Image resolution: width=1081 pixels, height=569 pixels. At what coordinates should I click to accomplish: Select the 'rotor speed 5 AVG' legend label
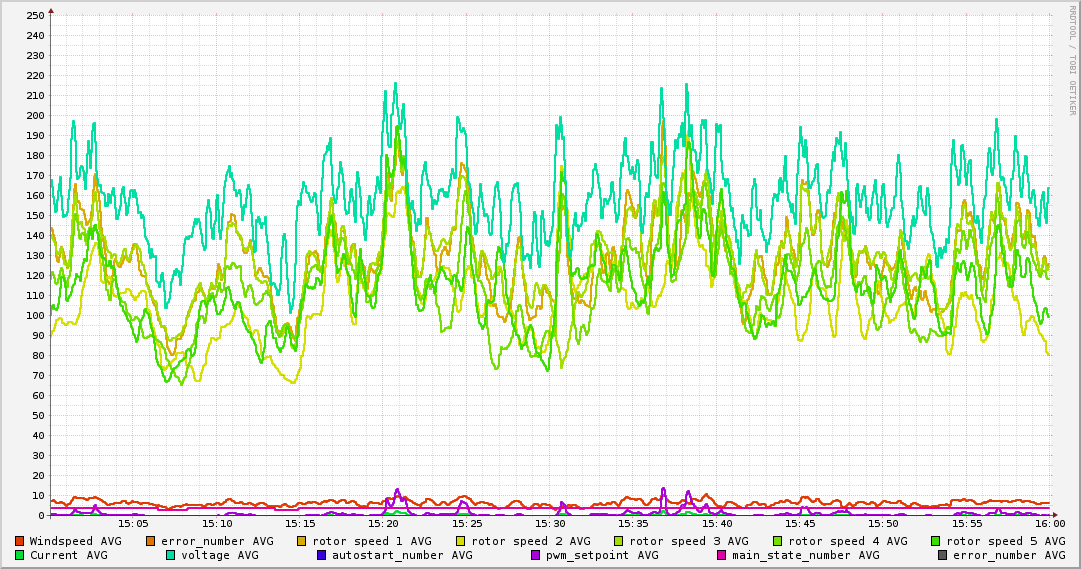click(1006, 541)
